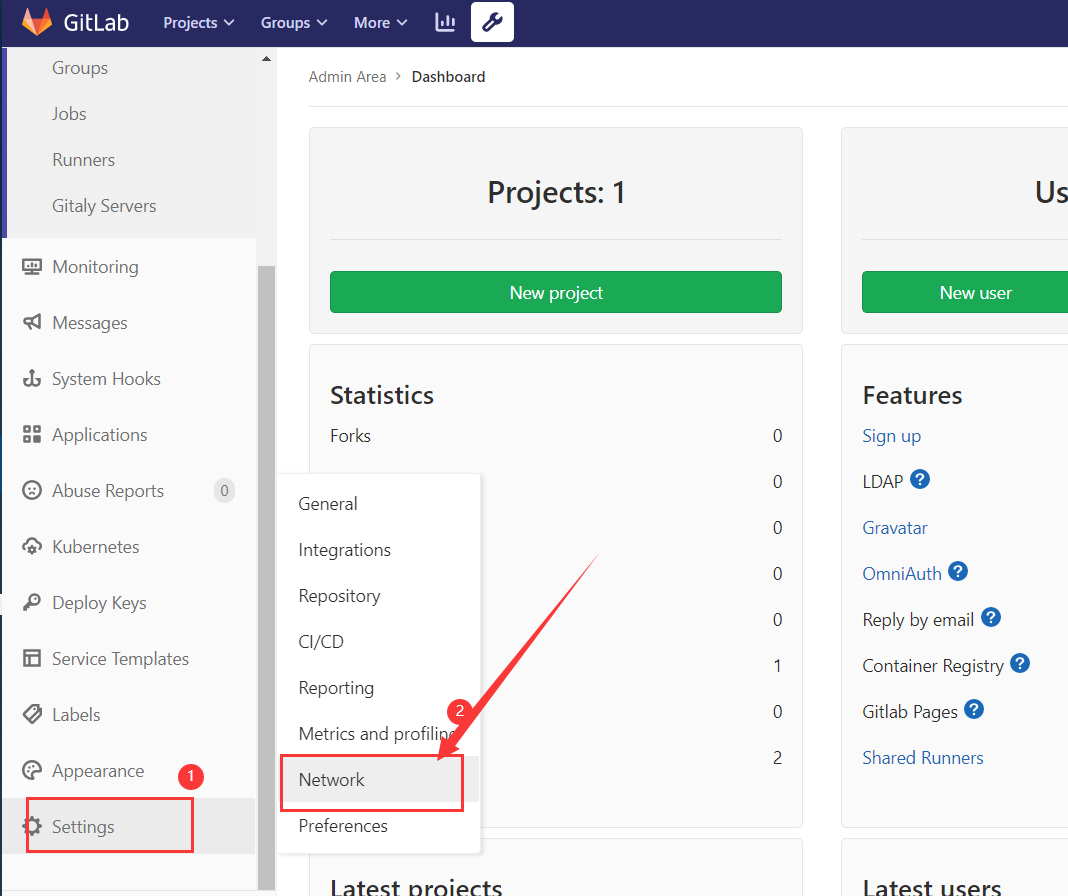The width and height of the screenshot is (1068, 896).
Task: Click sidebar scroll-up arrow
Action: [x=266, y=59]
